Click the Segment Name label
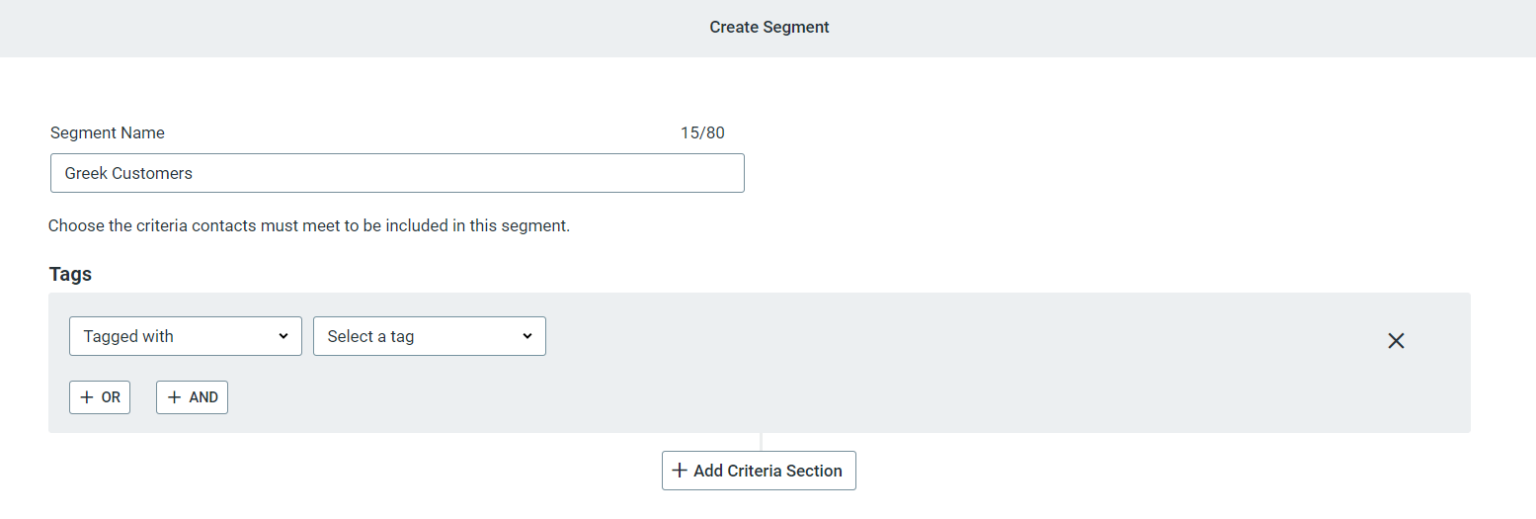Screen dimensions: 1536x519 click(x=107, y=133)
